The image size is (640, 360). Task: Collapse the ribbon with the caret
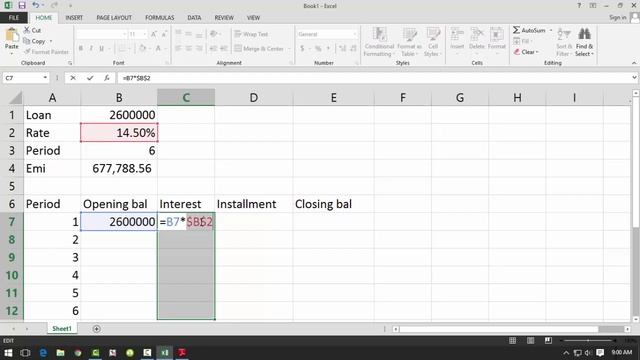[634, 63]
